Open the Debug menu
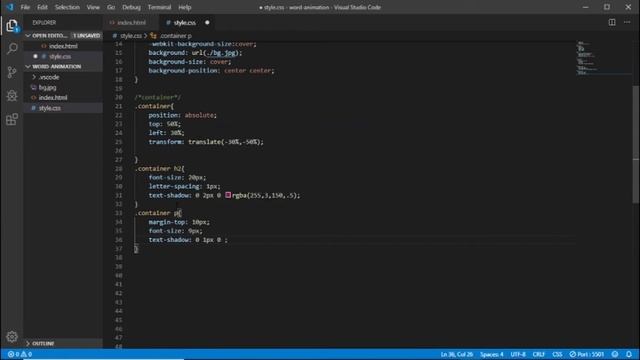 click(x=131, y=7)
